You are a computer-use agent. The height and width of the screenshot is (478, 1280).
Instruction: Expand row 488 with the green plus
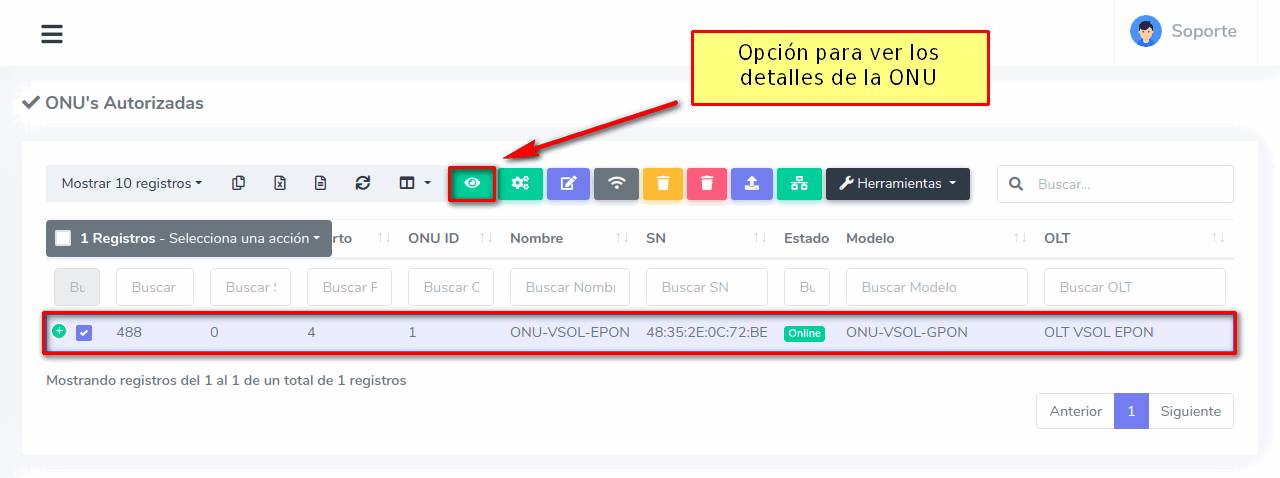point(59,331)
